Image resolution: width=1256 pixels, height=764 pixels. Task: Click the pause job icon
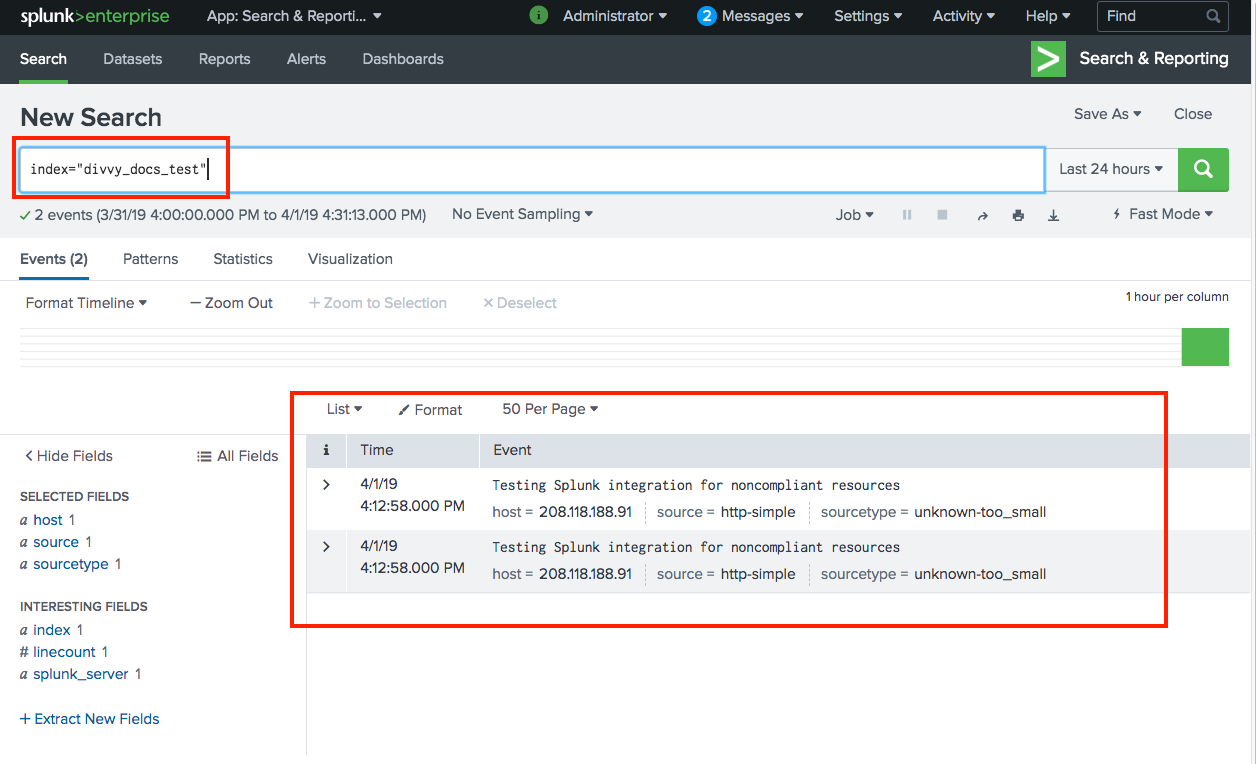pyautogui.click(x=907, y=215)
